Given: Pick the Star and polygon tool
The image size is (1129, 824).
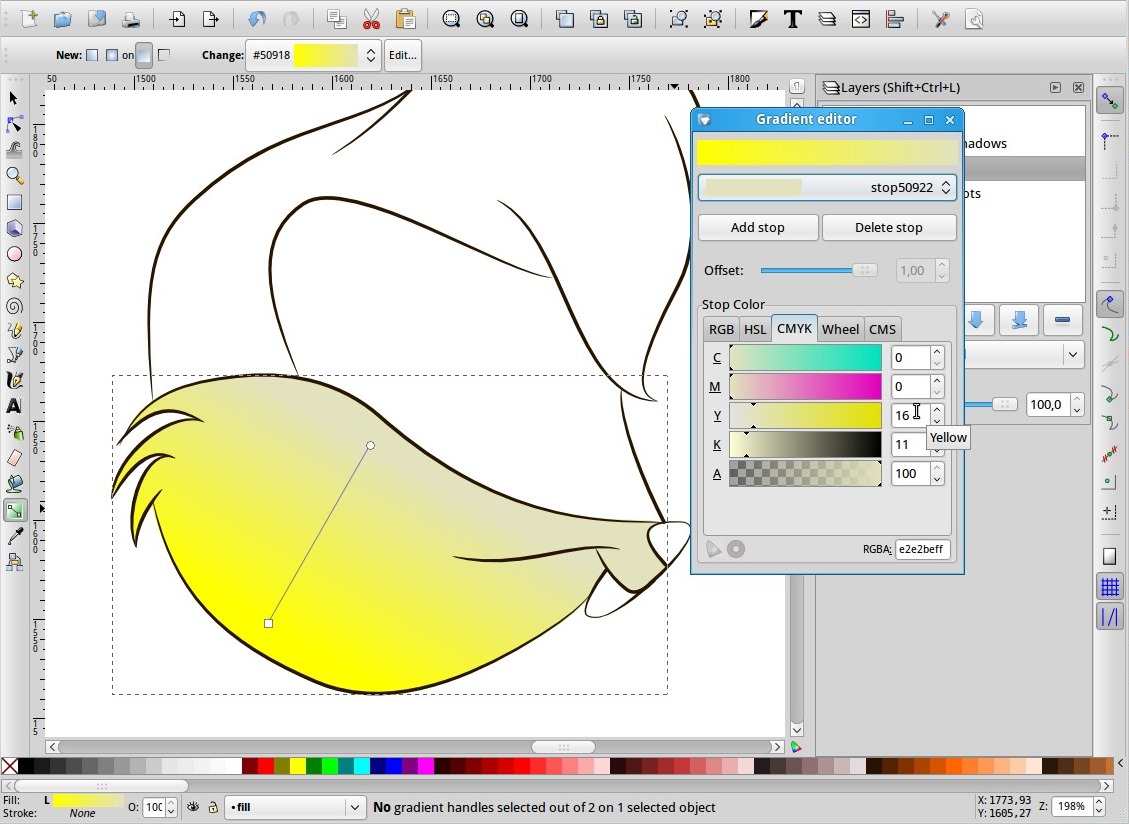Looking at the screenshot, I should (x=14, y=280).
